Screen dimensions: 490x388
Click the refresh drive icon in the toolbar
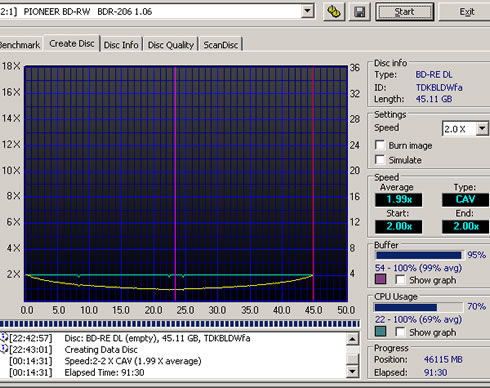tap(334, 12)
